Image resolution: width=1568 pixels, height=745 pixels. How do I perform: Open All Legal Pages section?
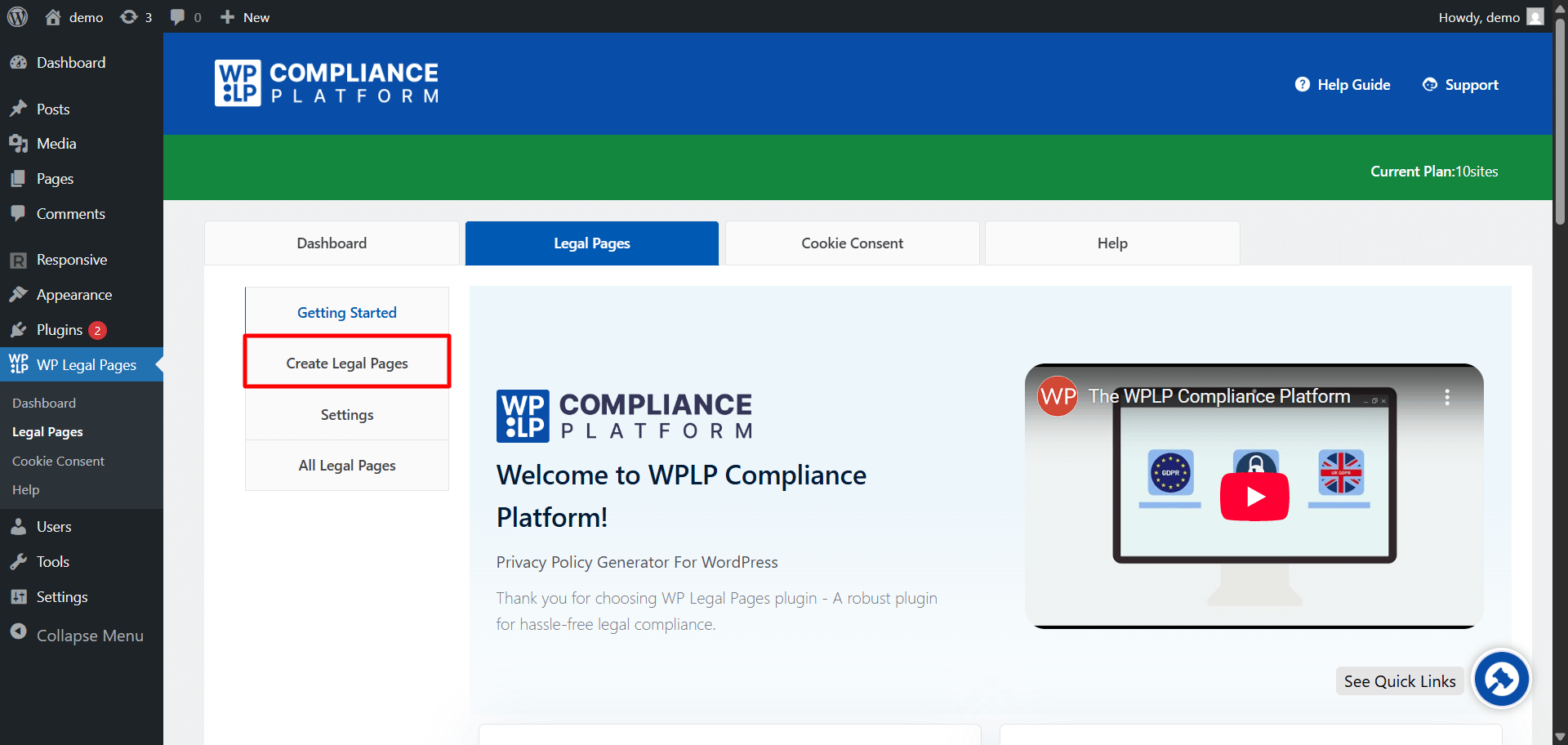[347, 466]
